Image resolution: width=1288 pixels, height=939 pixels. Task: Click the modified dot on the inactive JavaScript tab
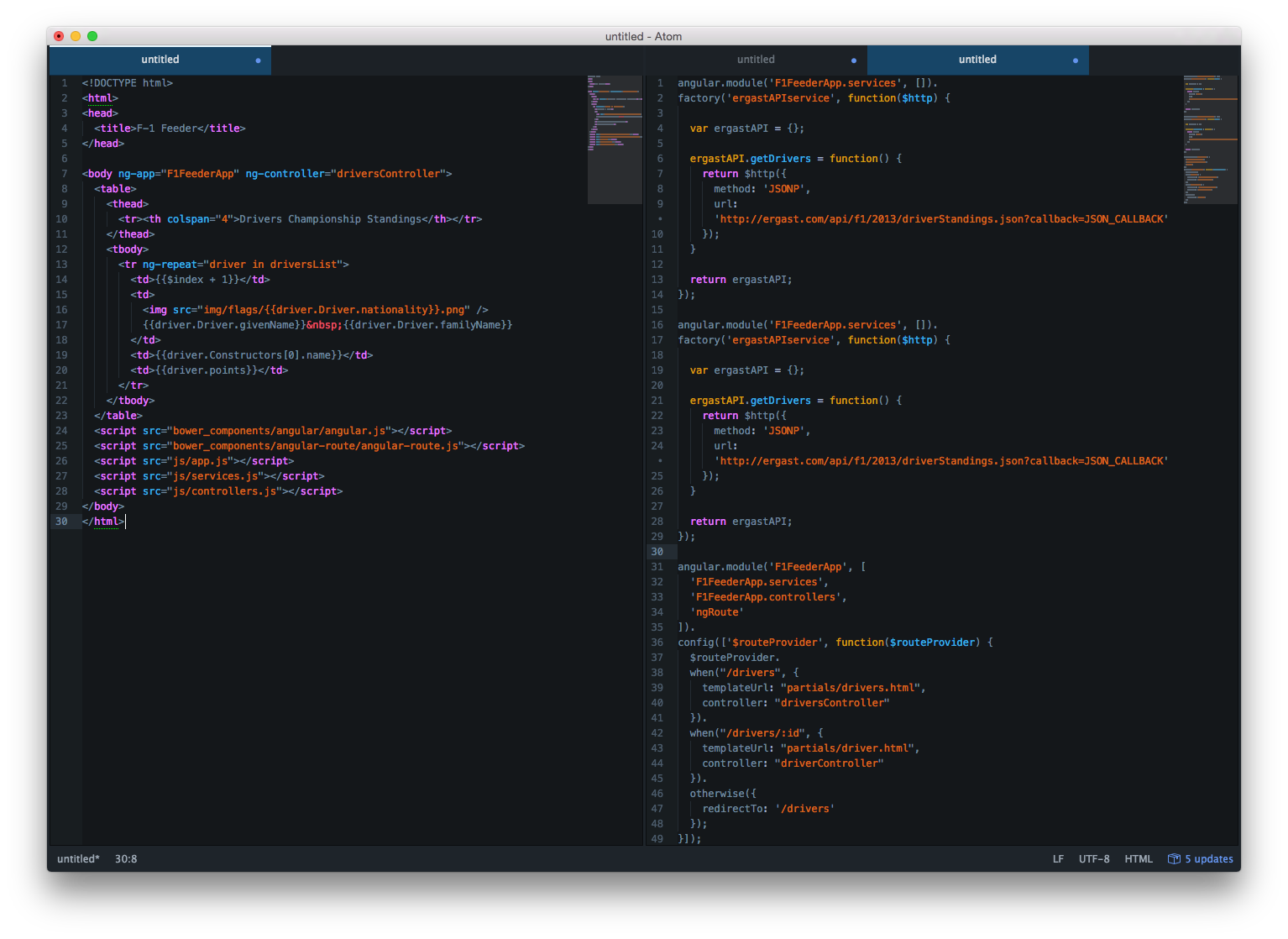854,60
